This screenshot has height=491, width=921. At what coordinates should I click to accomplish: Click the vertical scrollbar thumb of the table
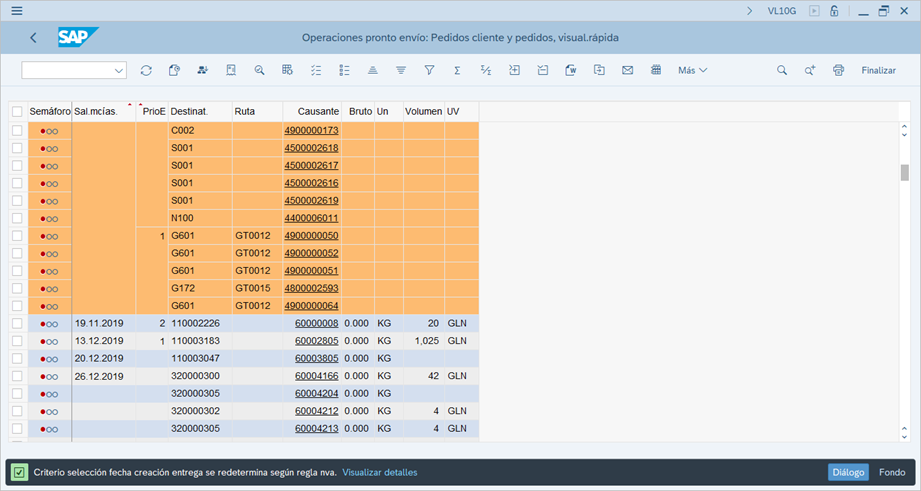tap(904, 172)
